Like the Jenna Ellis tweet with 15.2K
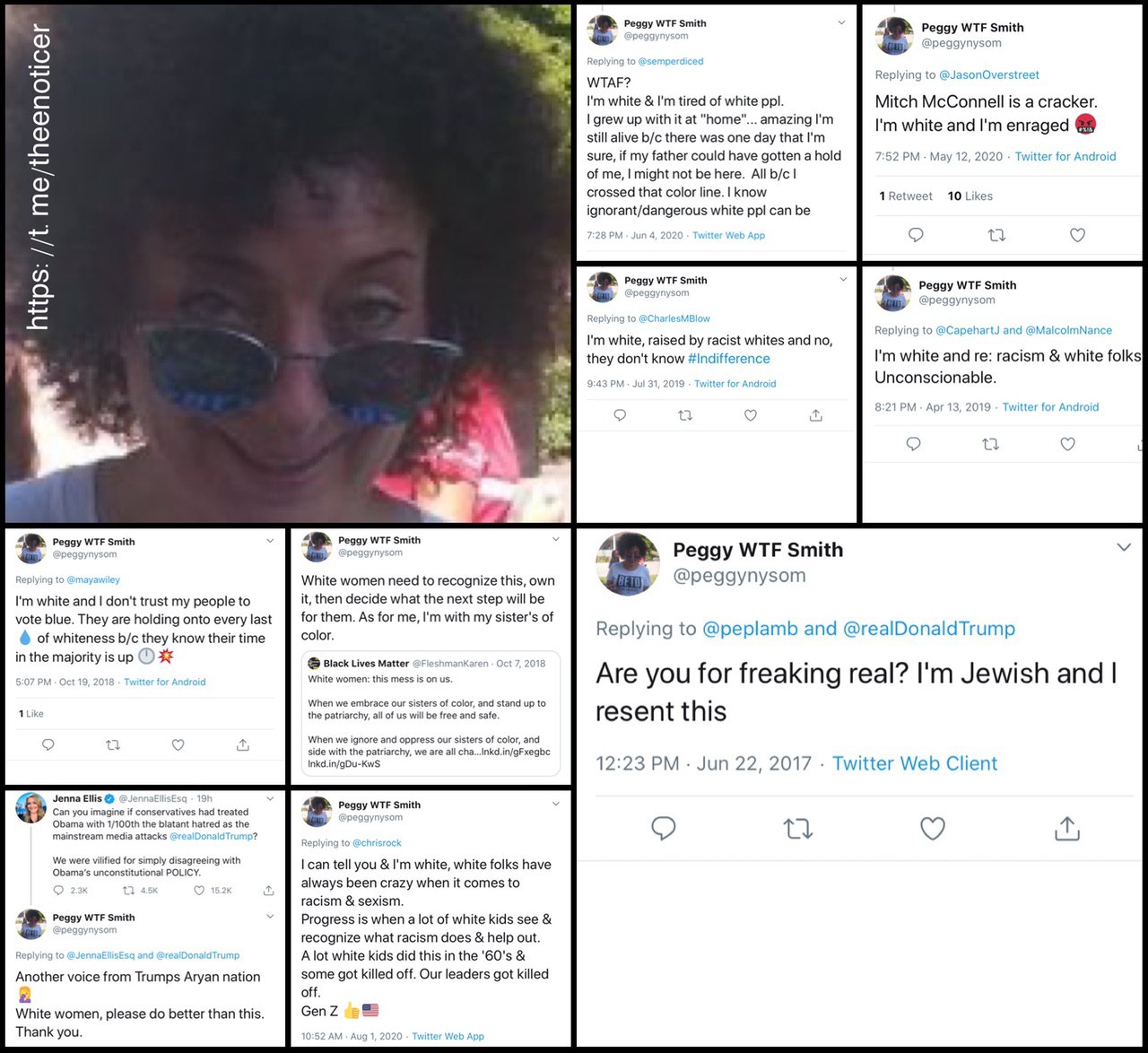 point(213,891)
